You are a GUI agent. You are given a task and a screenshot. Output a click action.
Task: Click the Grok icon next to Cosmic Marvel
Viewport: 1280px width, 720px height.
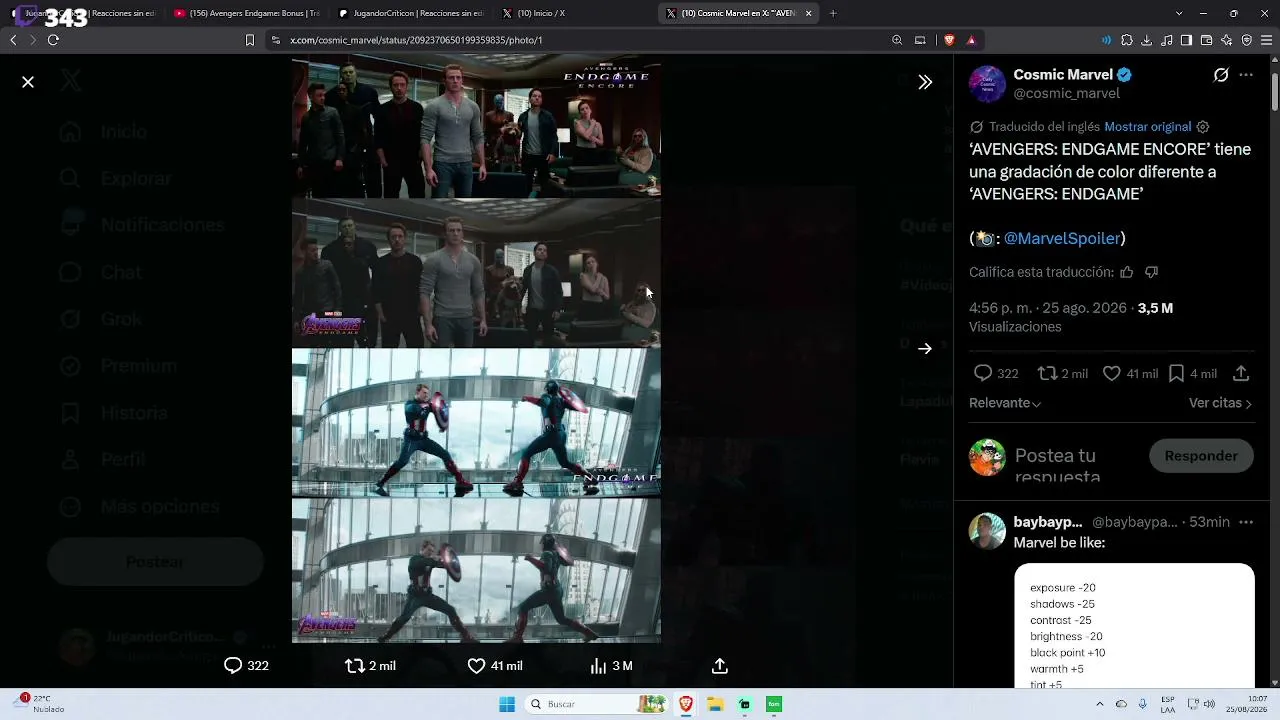(x=1221, y=75)
